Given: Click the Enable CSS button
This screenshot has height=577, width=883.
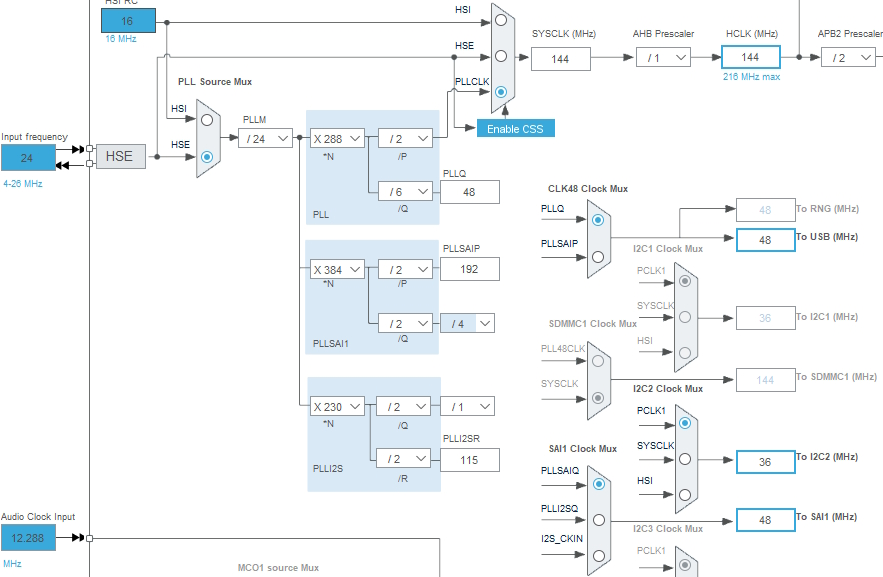Looking at the screenshot, I should tap(515, 128).
